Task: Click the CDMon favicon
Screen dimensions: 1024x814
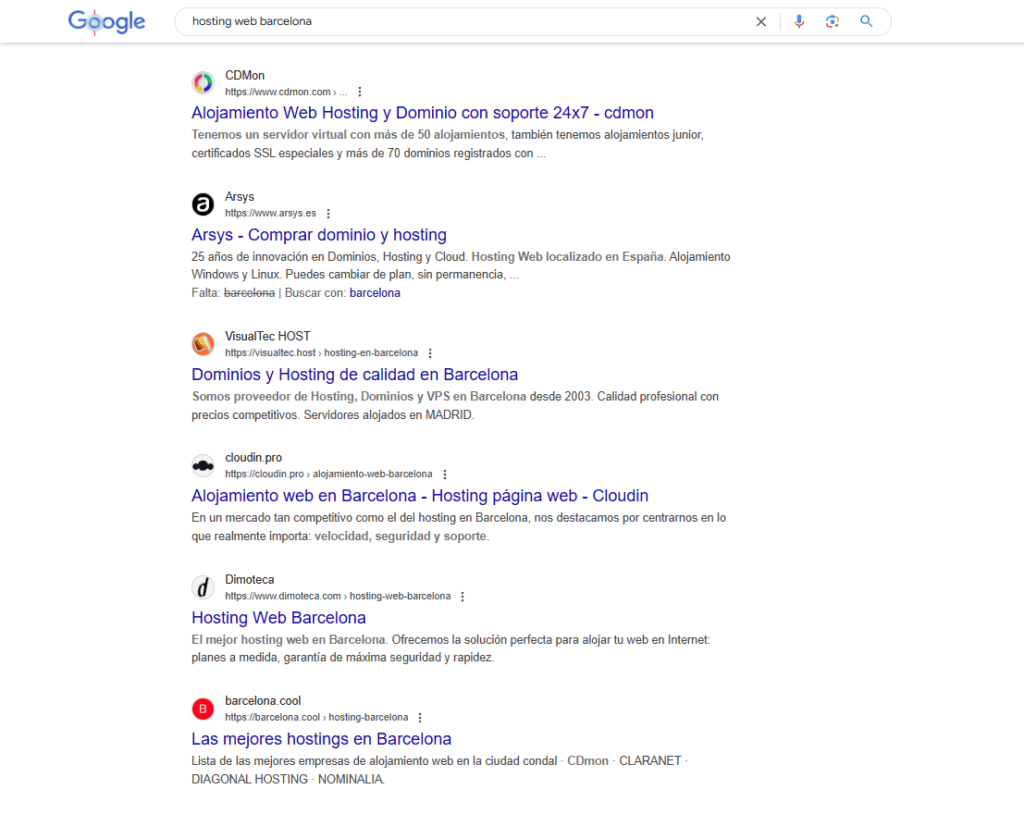Action: point(203,83)
